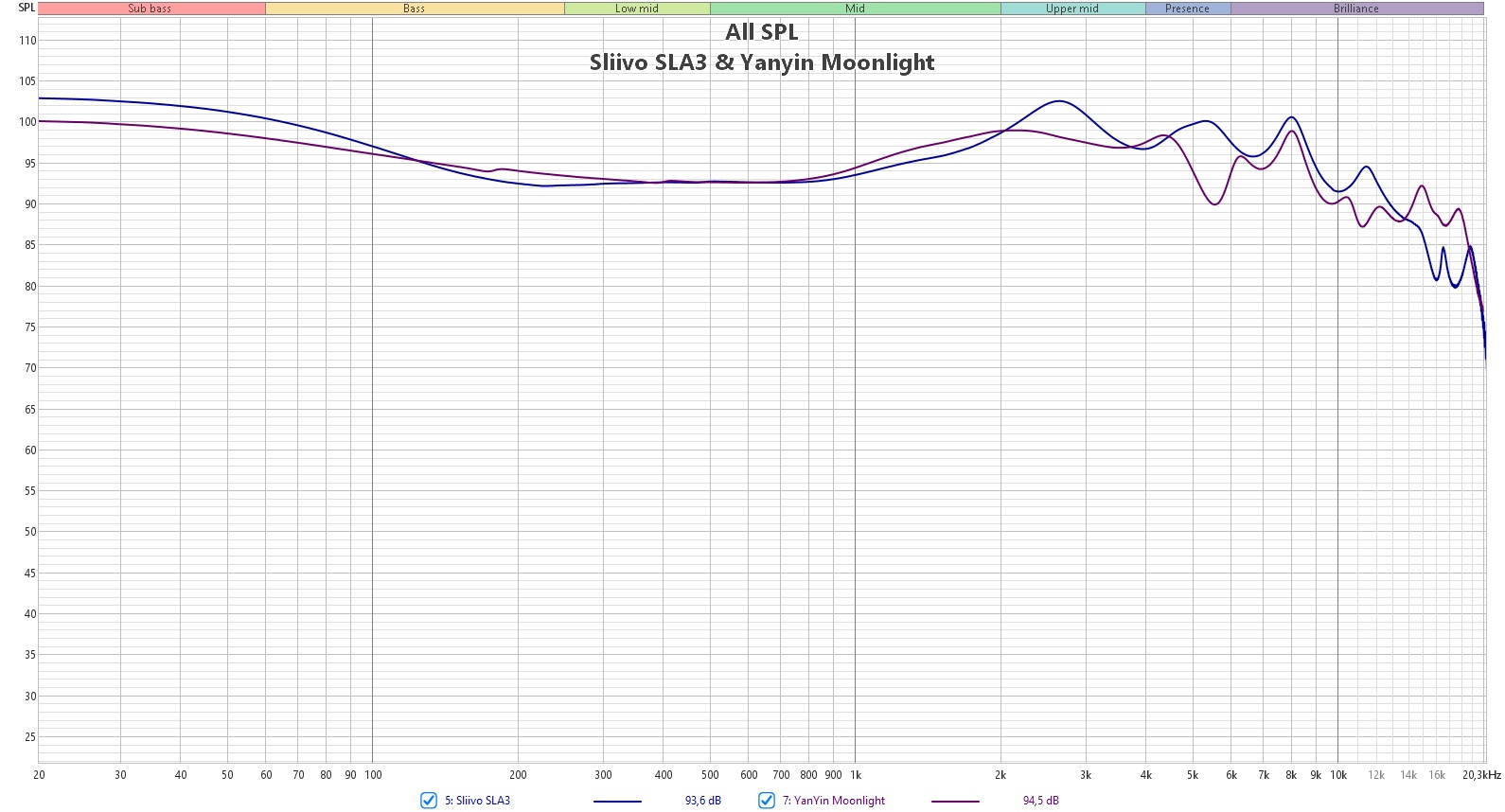Viewport: 1505px width, 812px height.
Task: Click the '7: YanYin Moonlight' legend label
Action: (x=833, y=801)
